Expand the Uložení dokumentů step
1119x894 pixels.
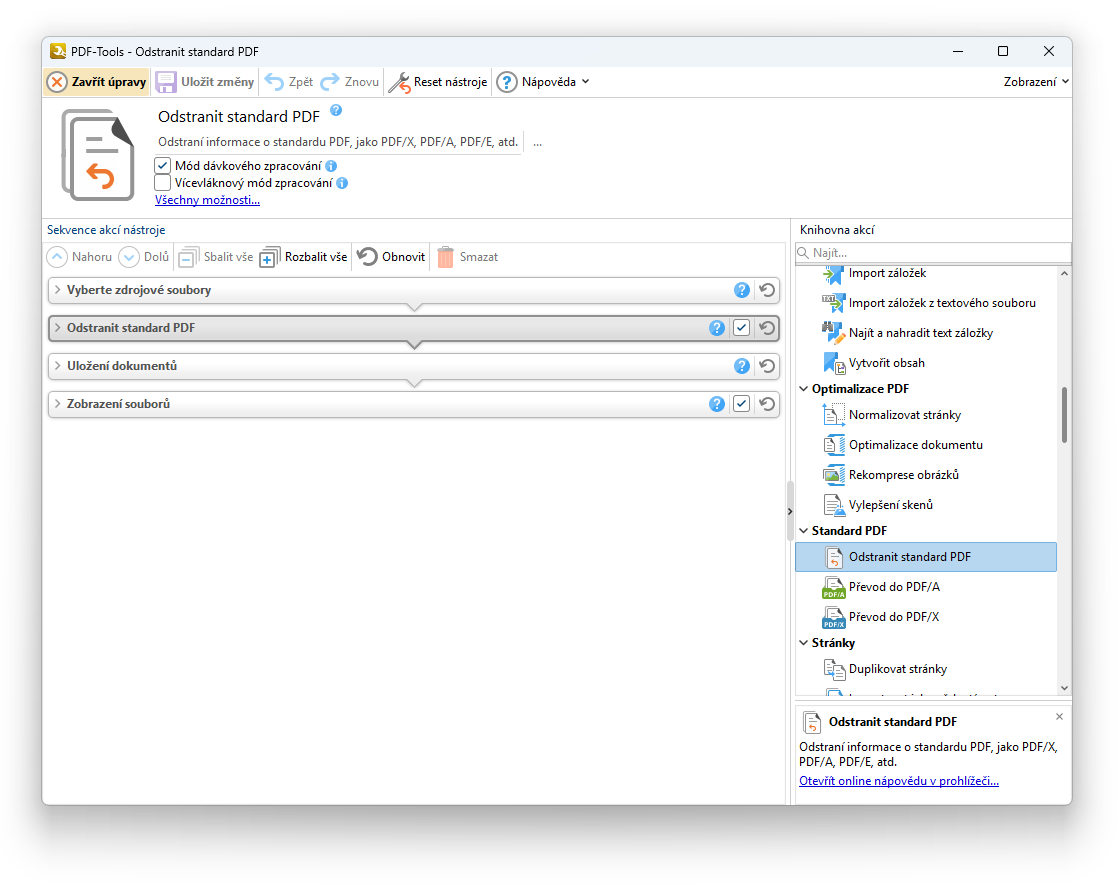58,366
